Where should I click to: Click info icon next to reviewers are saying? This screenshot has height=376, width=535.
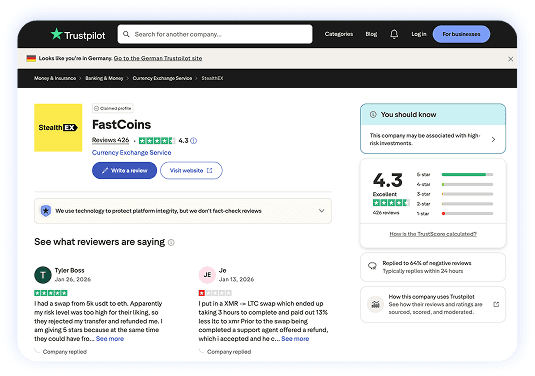pos(171,242)
